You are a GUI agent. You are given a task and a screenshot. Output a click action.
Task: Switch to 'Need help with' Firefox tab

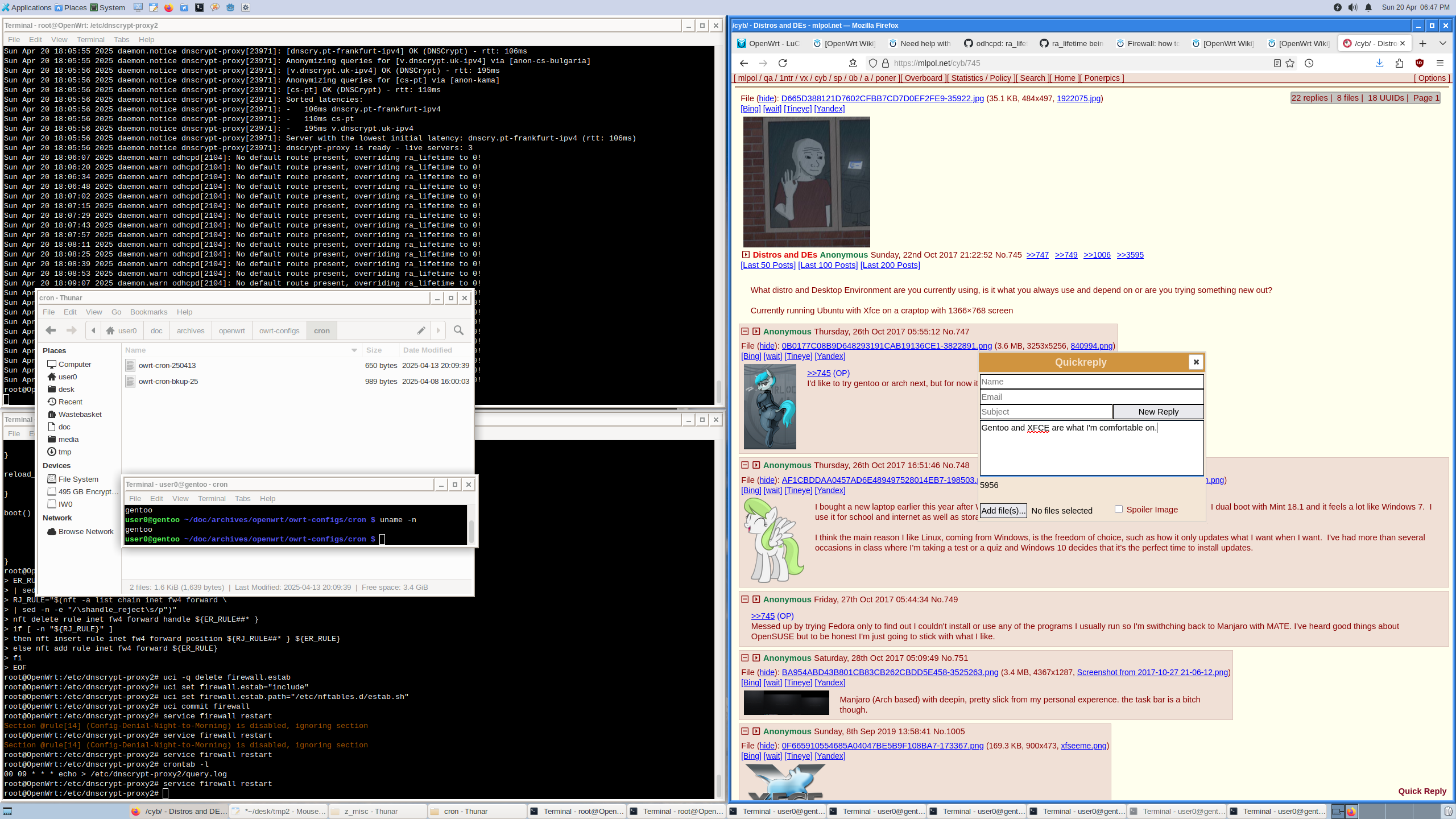coord(920,44)
